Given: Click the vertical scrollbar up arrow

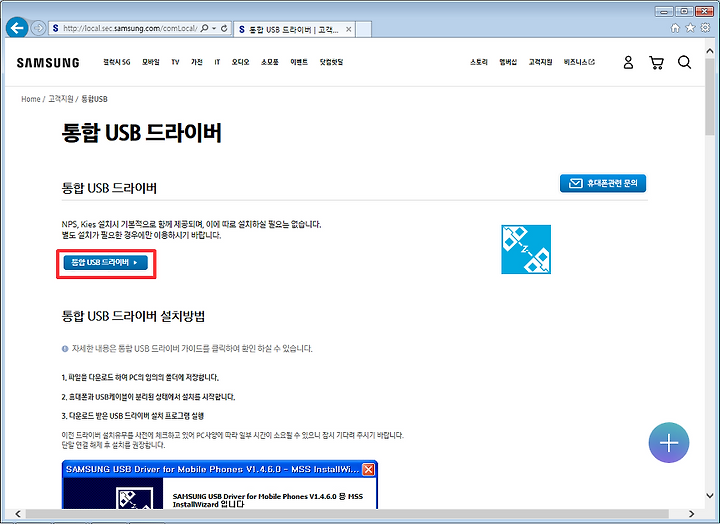Looking at the screenshot, I should [710, 51].
